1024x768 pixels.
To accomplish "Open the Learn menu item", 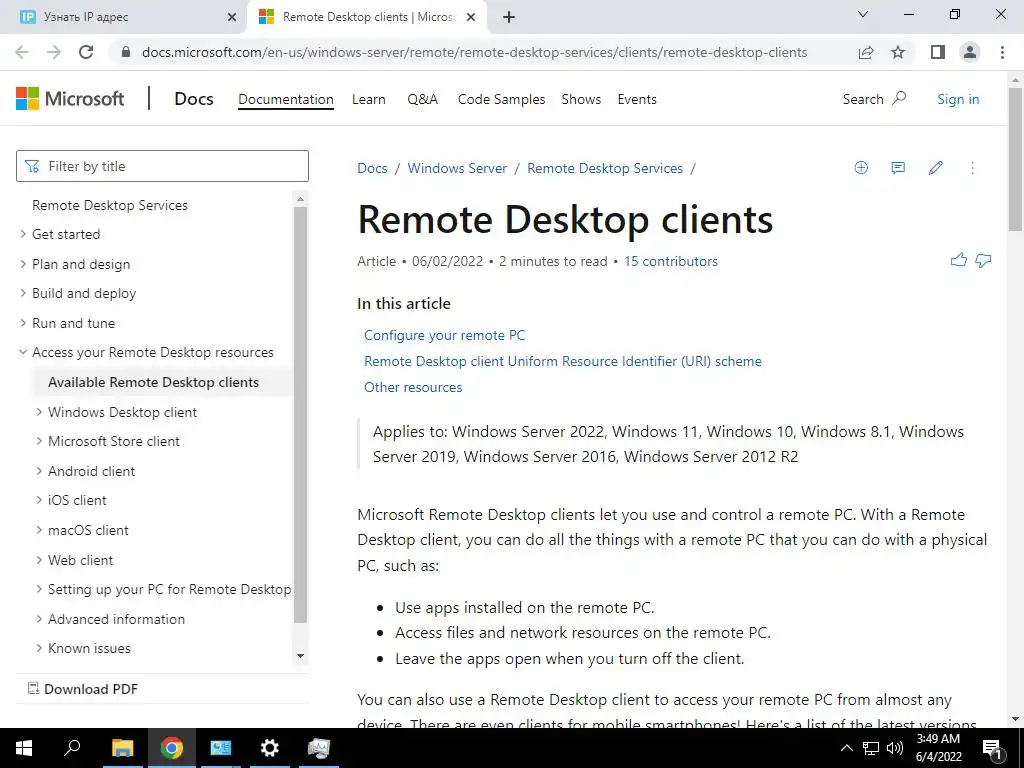I will pyautogui.click(x=369, y=99).
